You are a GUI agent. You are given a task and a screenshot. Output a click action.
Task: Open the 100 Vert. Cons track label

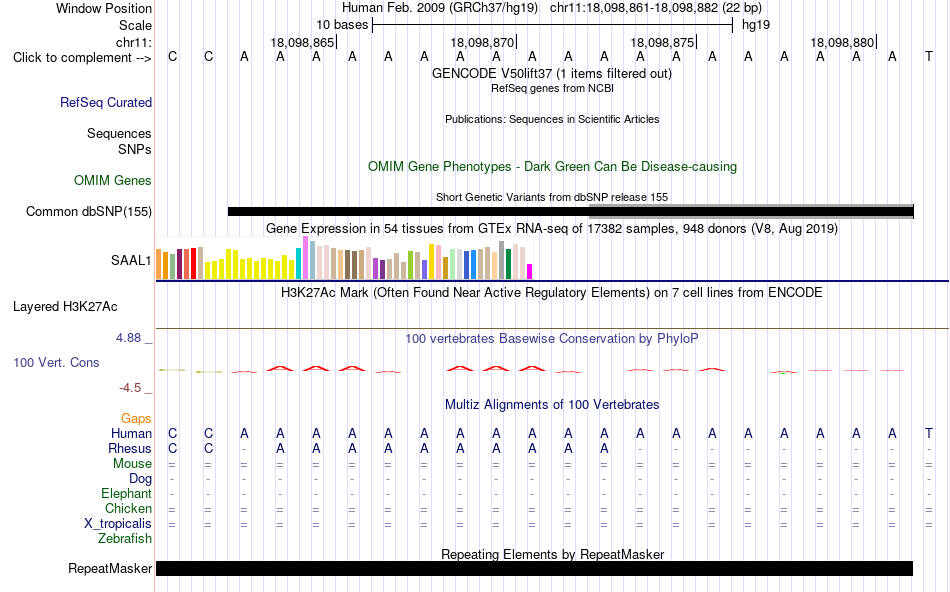56,362
